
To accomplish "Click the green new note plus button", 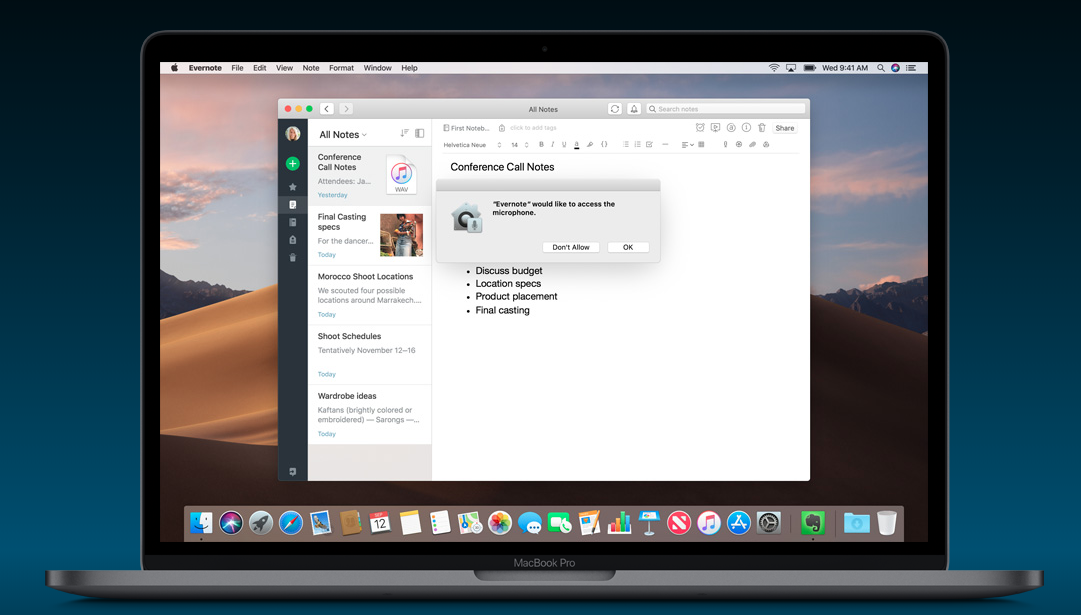I will click(x=292, y=163).
